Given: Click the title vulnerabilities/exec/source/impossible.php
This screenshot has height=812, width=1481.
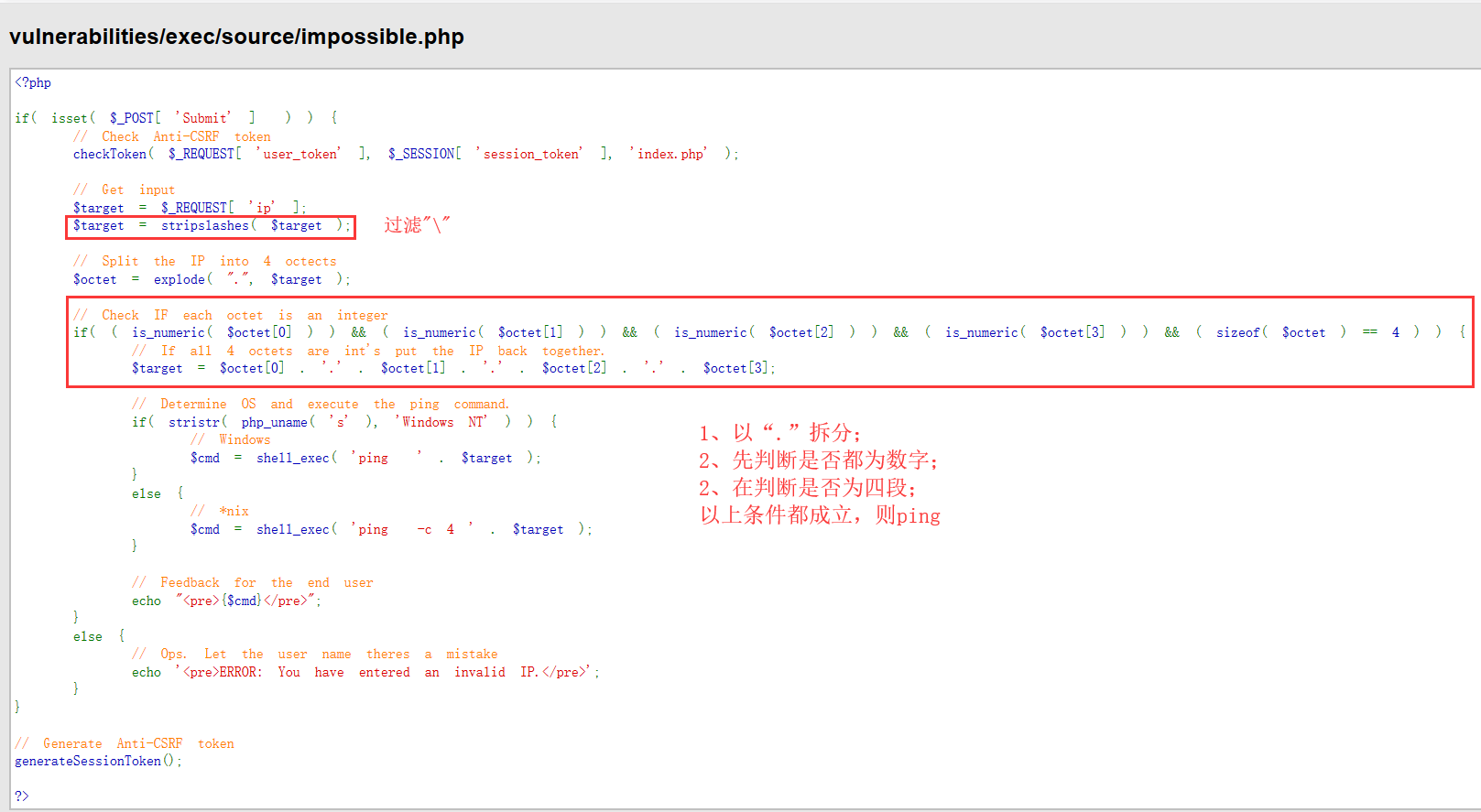Looking at the screenshot, I should (x=236, y=37).
